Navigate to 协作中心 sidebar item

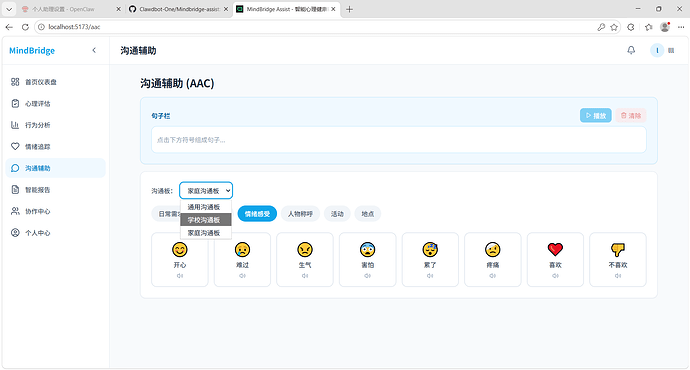pos(55,211)
